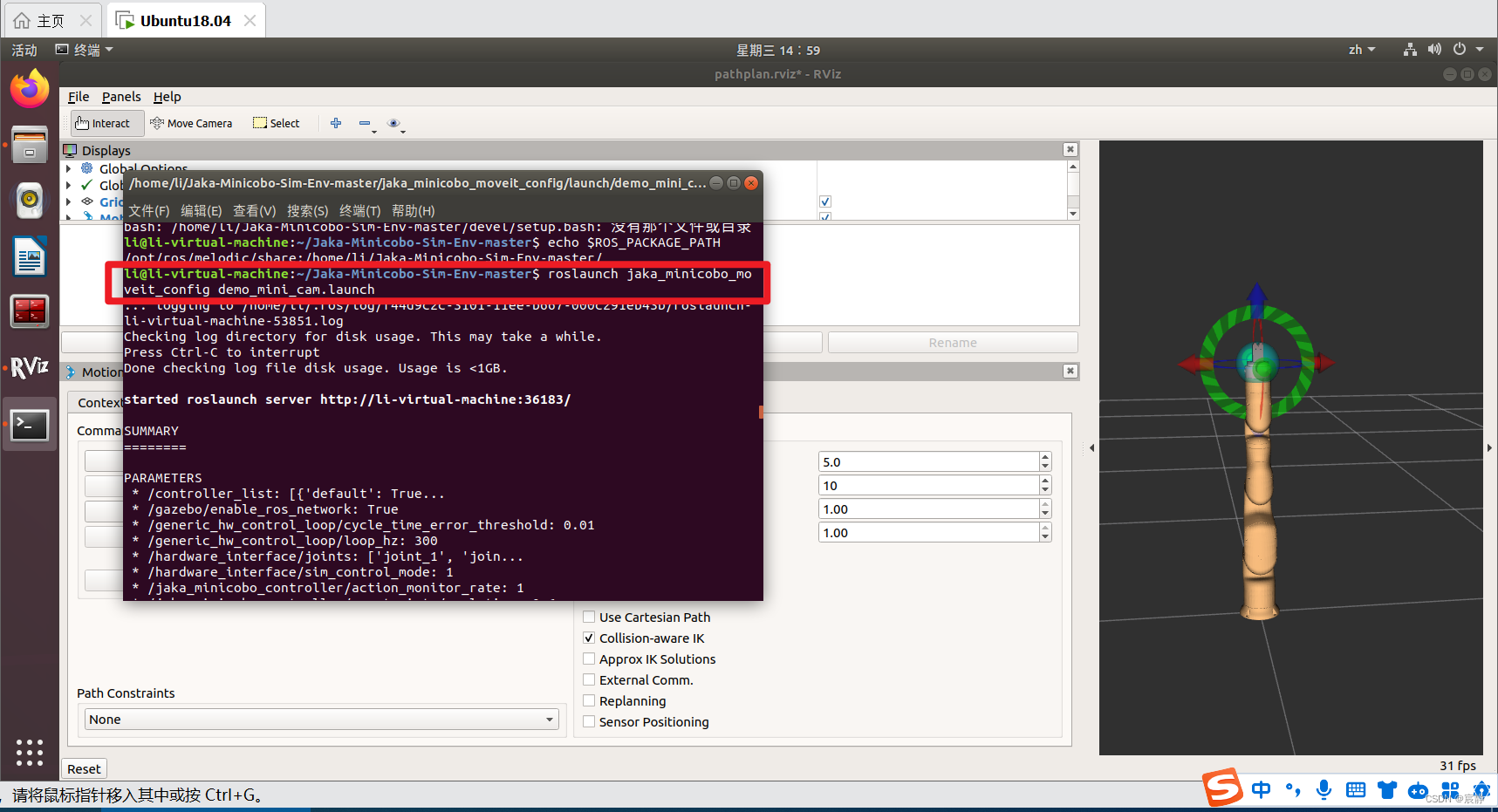Choose the Select tool in RViz
This screenshot has width=1498, height=812.
coord(276,123)
